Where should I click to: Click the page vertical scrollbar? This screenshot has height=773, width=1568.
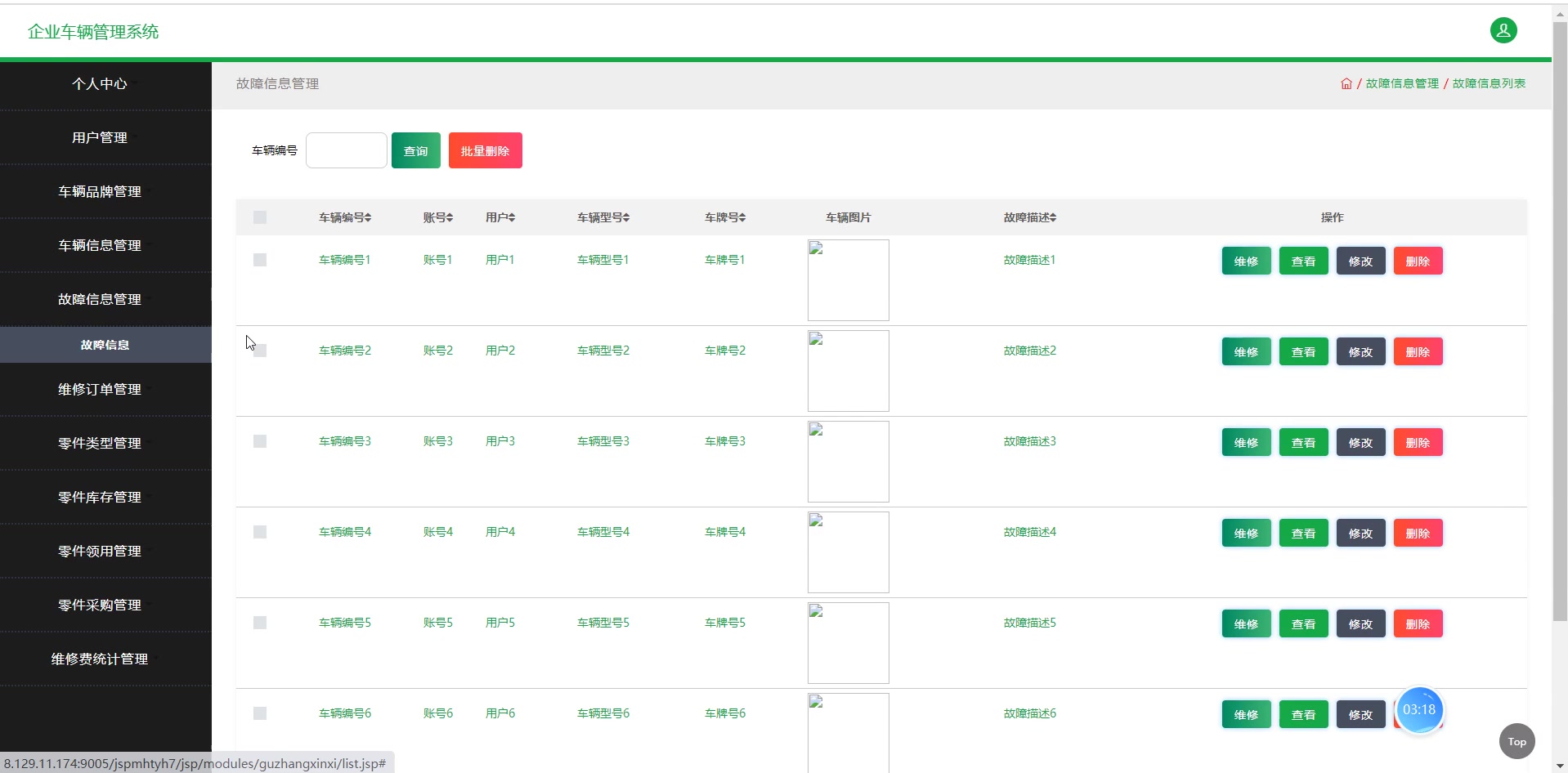1560,319
